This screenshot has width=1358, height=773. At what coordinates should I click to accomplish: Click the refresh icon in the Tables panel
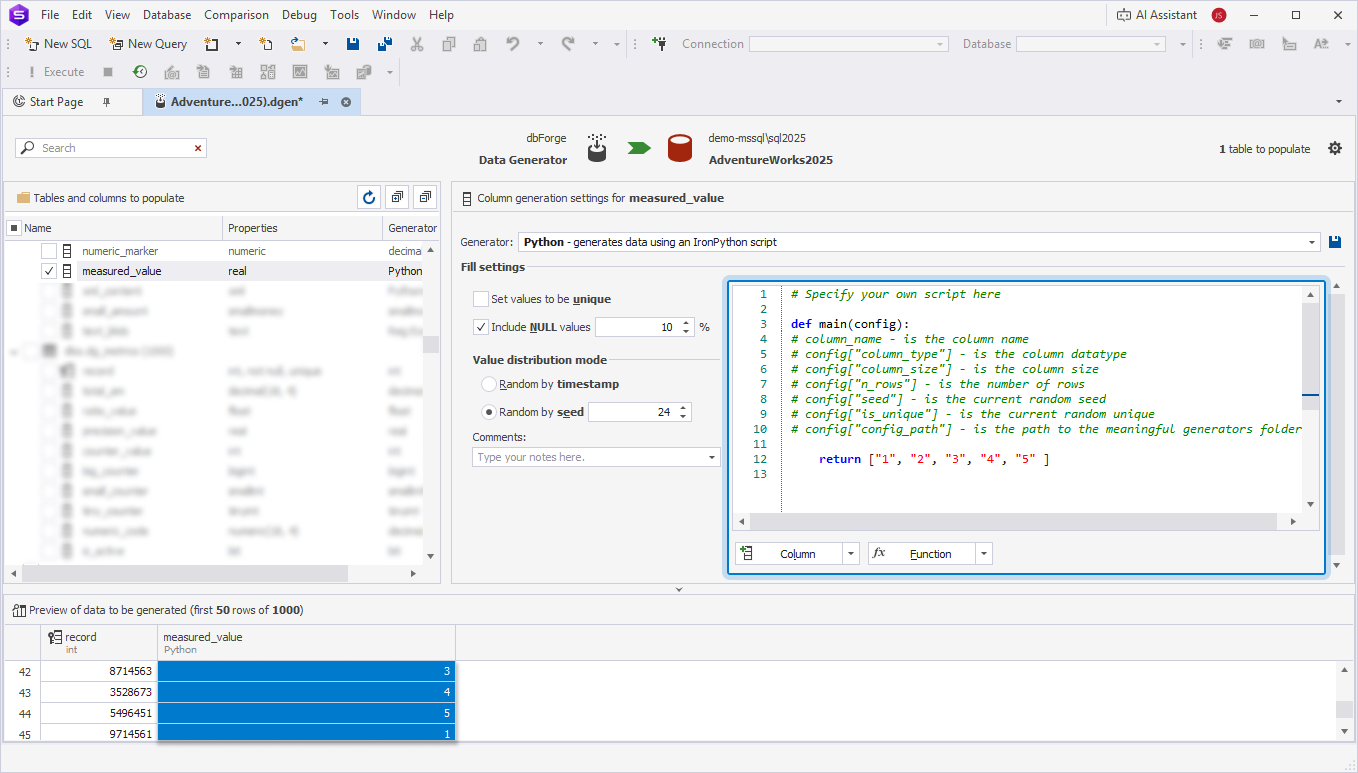point(369,198)
